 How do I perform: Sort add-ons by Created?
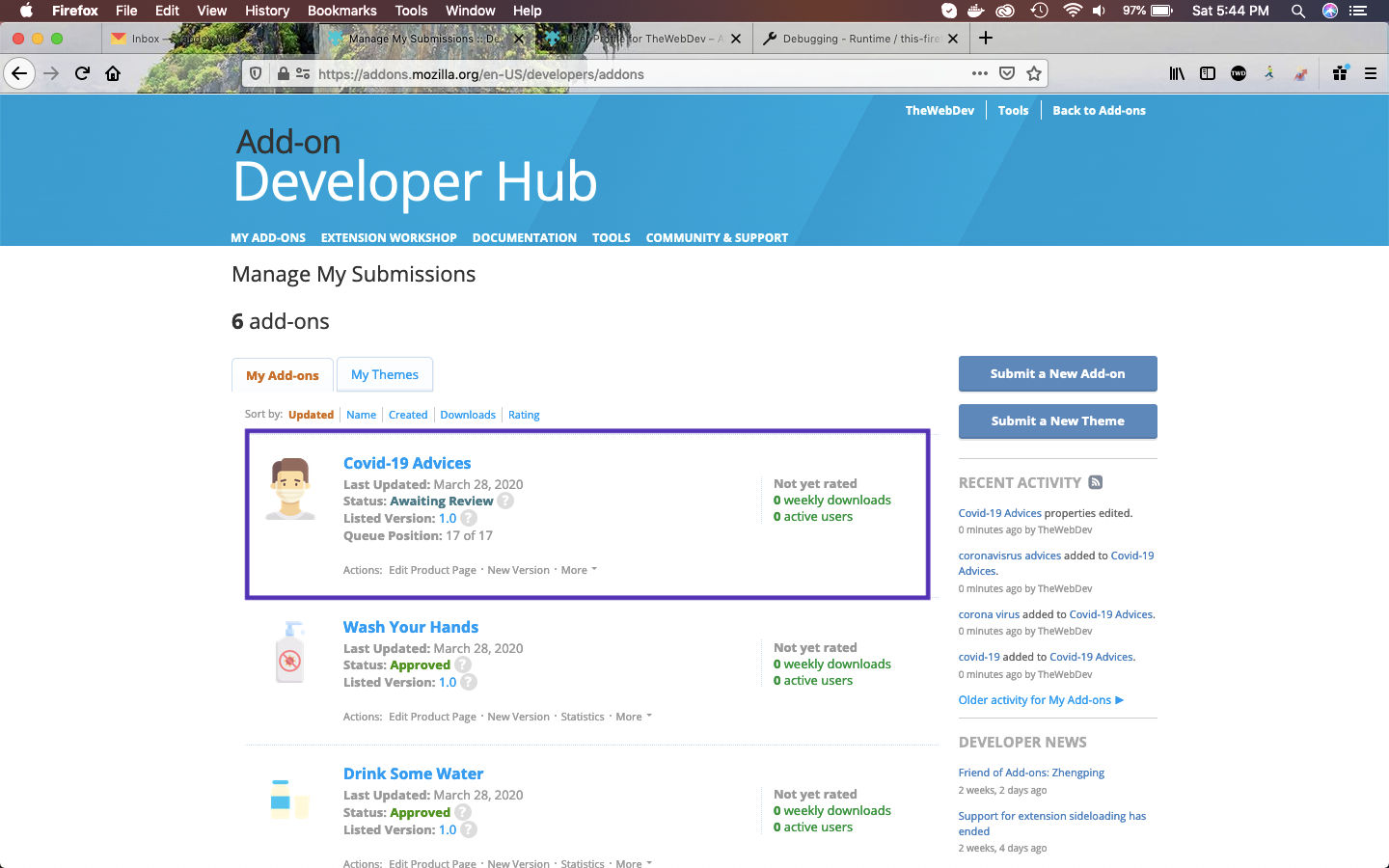[x=408, y=415]
